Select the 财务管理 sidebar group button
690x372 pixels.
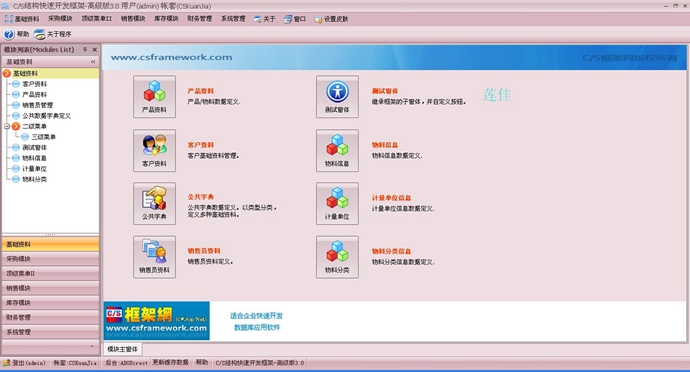tap(50, 317)
